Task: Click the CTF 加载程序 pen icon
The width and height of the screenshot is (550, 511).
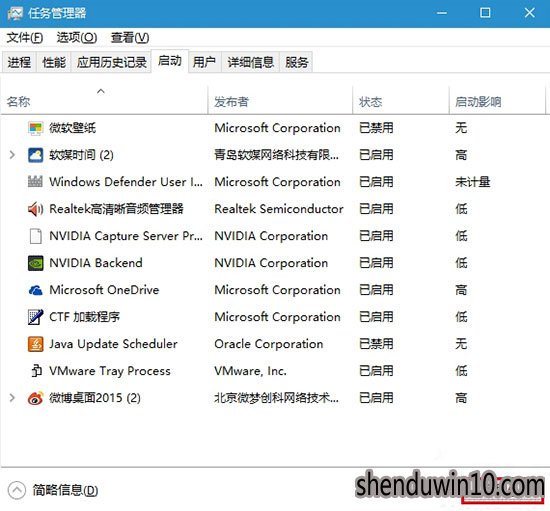Action: click(35, 317)
